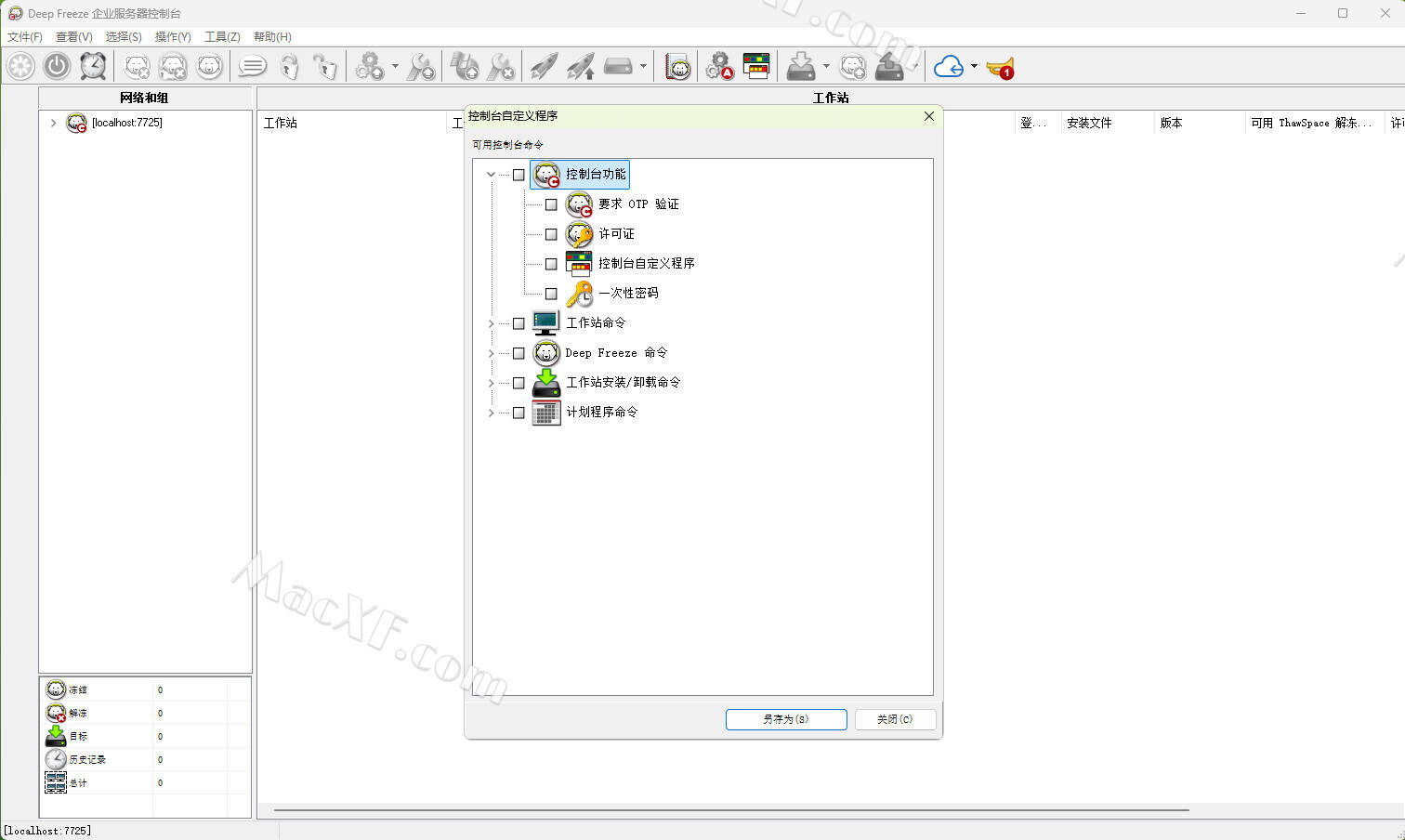
Task: Click the snowflake freeze icon in toolbar
Action: pyautogui.click(x=20, y=67)
